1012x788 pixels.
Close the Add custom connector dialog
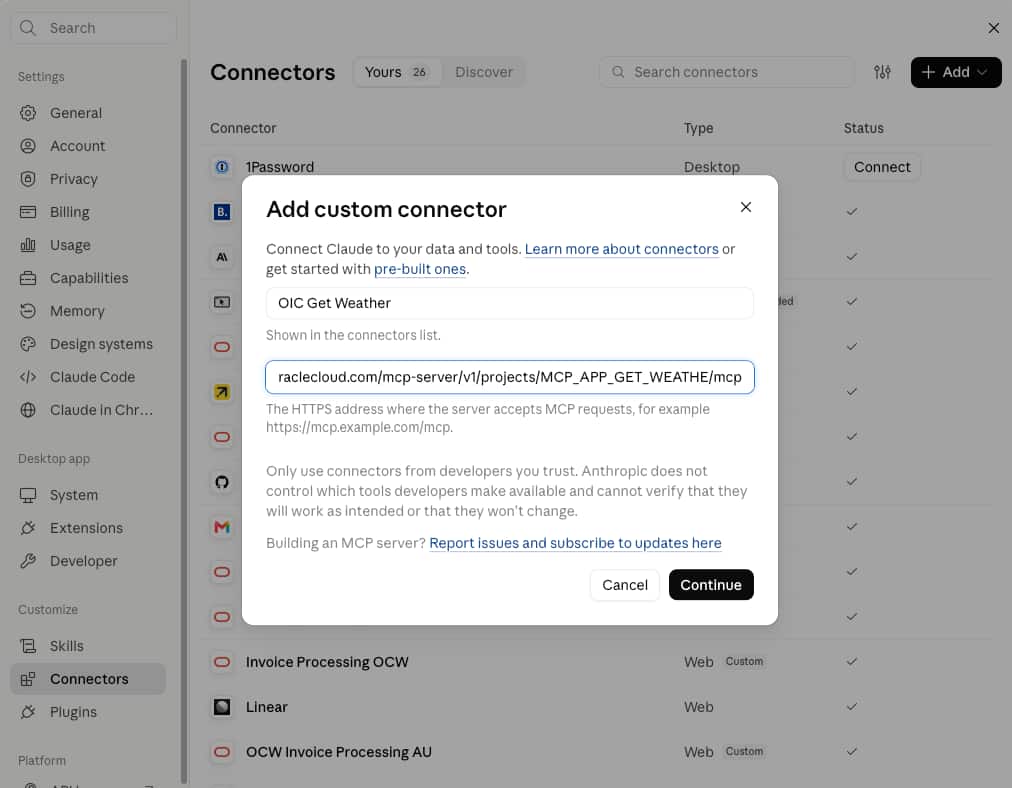point(745,207)
